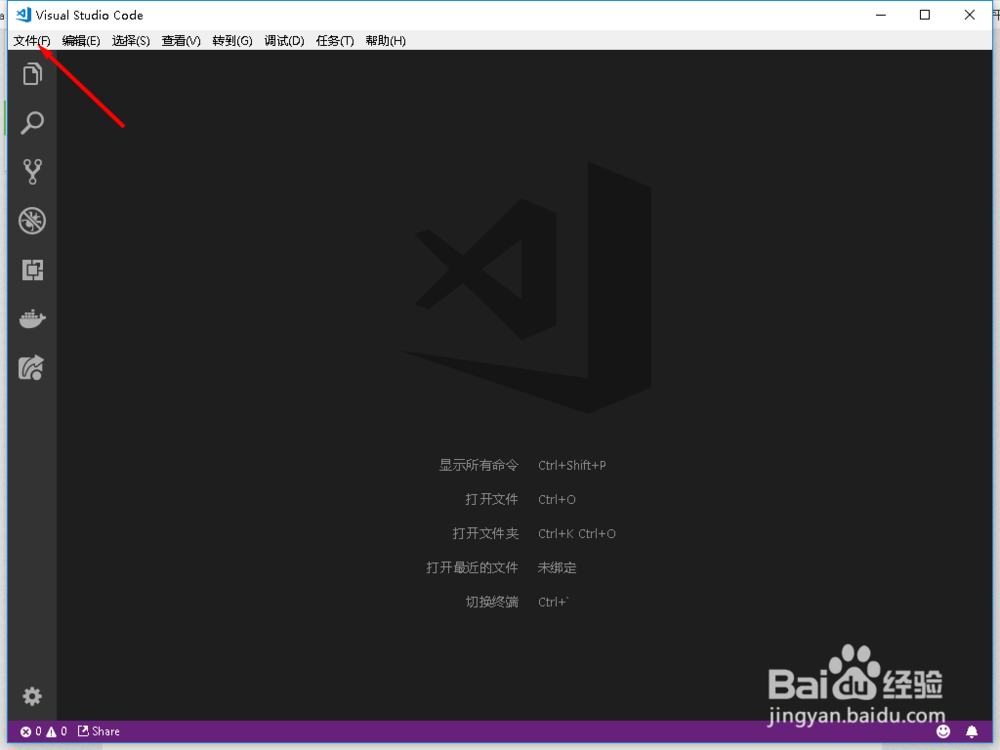Click the errors count icon in status bar
This screenshot has height=750, width=1000.
click(x=26, y=732)
